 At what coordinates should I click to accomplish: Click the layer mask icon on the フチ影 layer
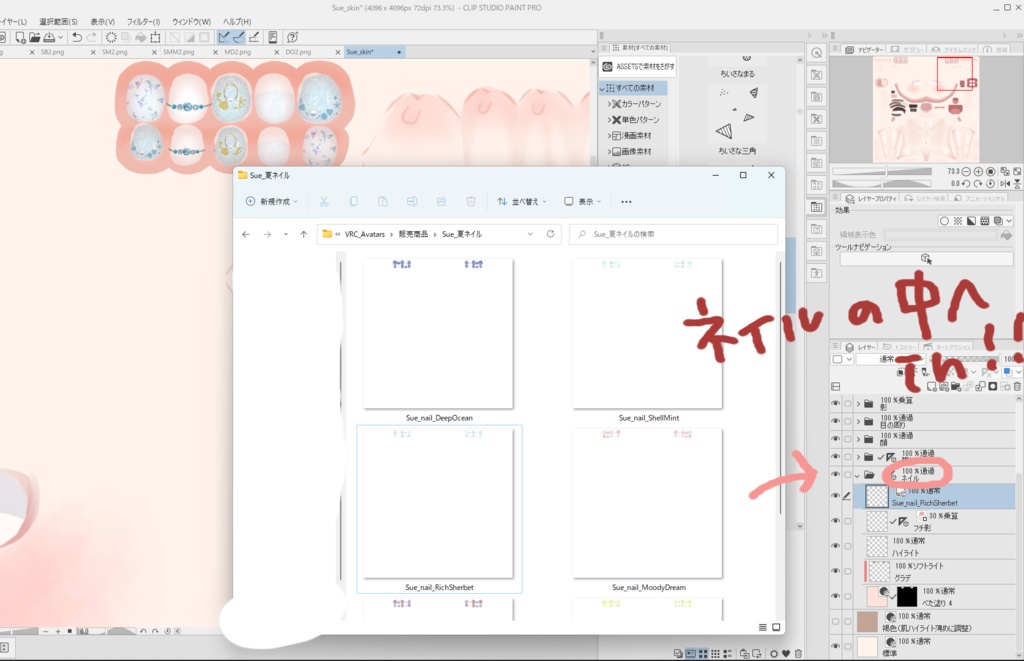[x=904, y=522]
